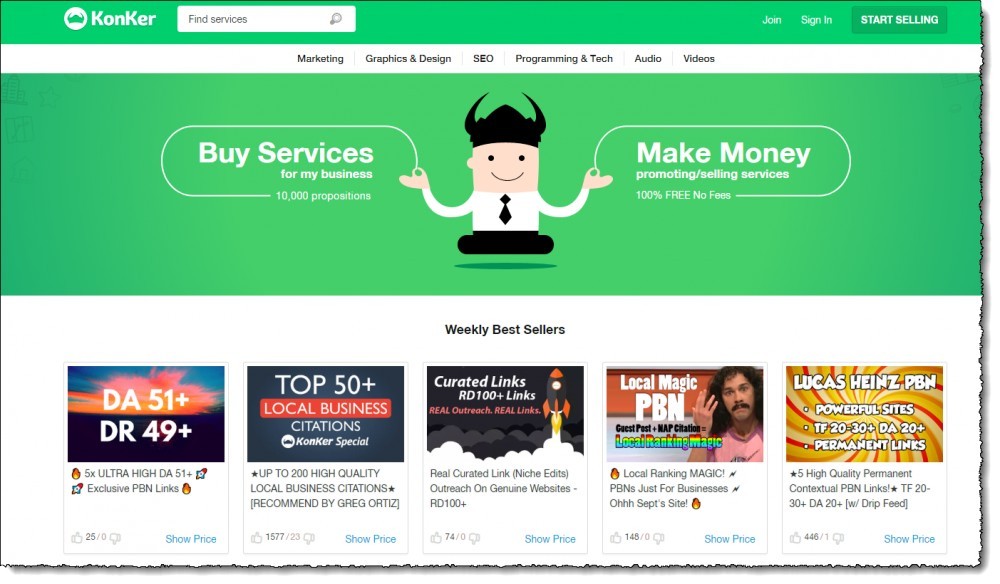
Task: Show Price for Top 50+ Citations
Action: click(371, 539)
